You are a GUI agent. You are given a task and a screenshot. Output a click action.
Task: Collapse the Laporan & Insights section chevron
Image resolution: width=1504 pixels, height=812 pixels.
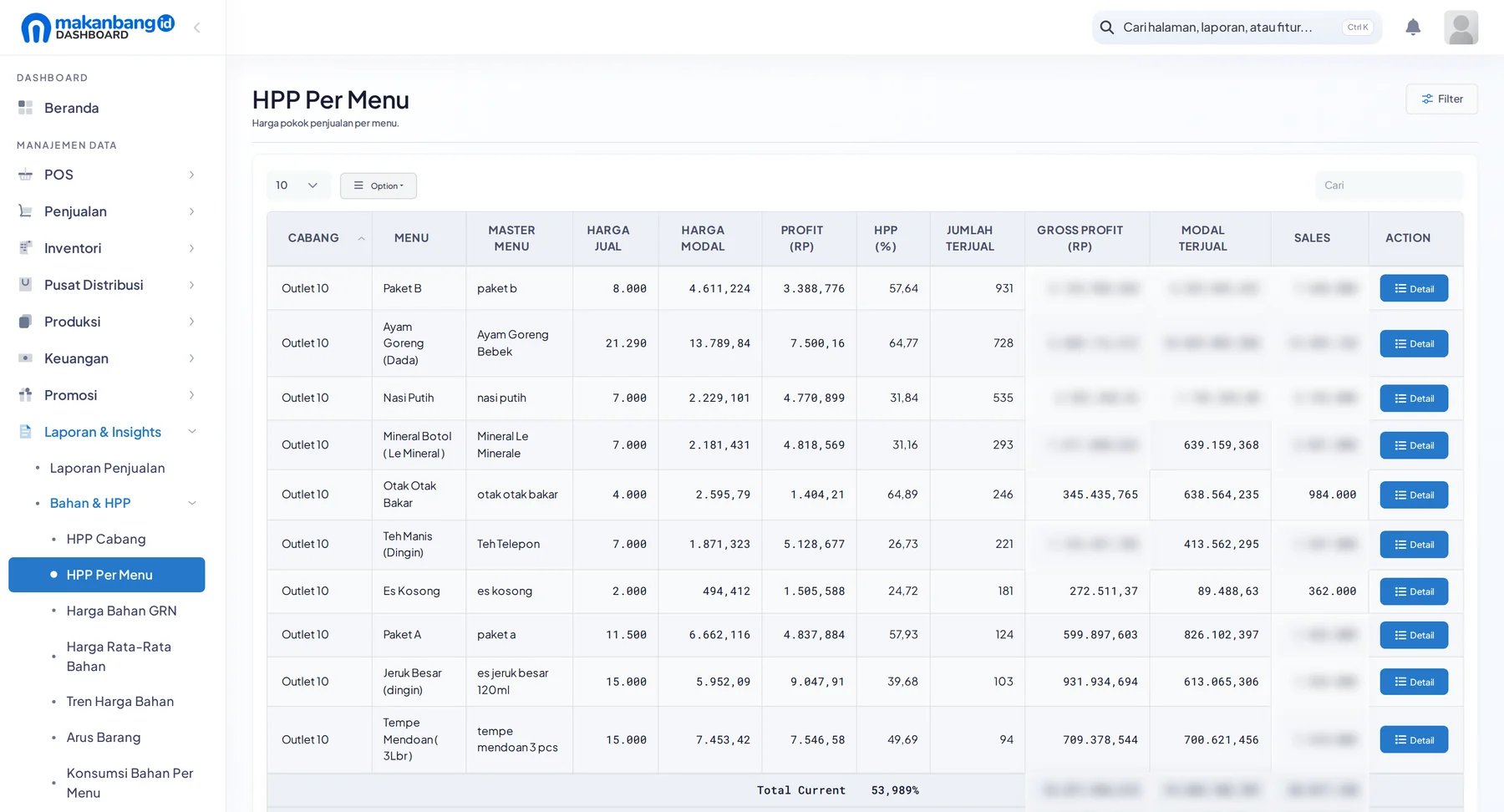tap(191, 432)
